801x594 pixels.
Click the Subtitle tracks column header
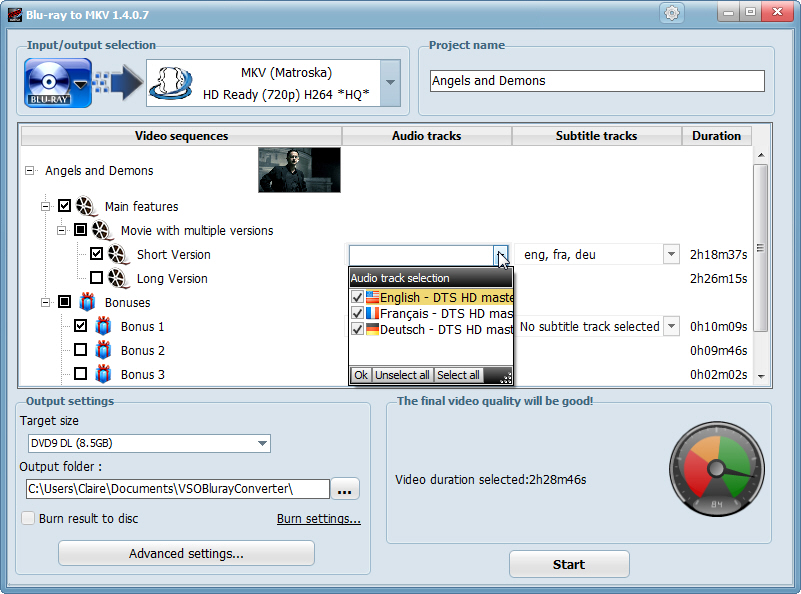coord(596,136)
